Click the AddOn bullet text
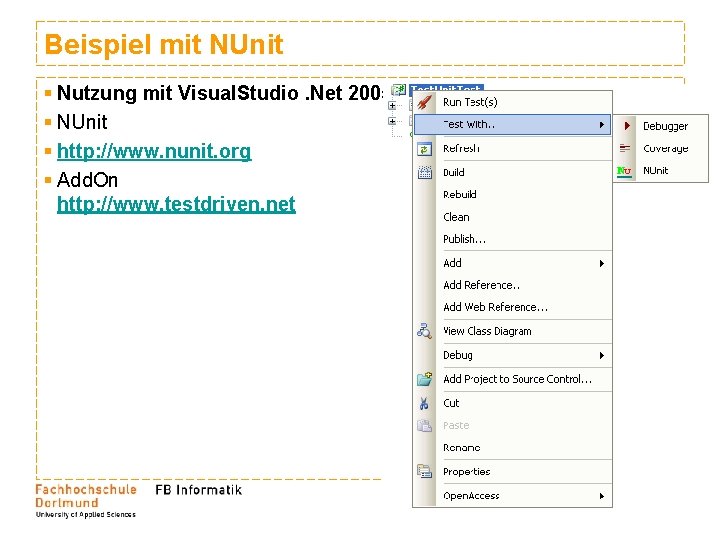Screen dimensions: 720x540 tap(87, 180)
